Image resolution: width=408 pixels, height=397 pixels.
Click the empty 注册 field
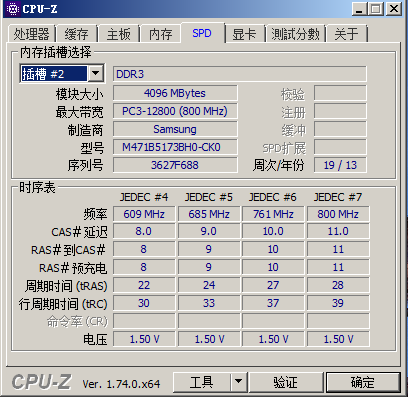(340, 111)
